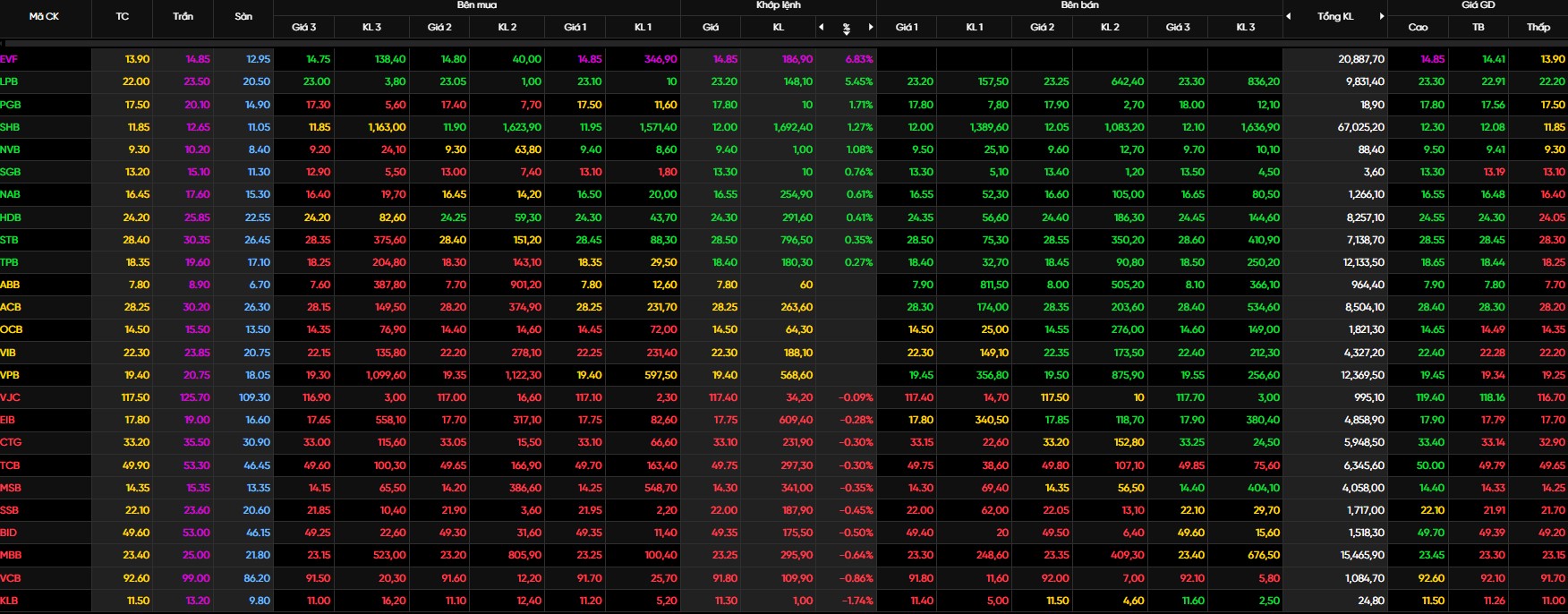Click the Tổng KL column header
This screenshot has height=614, width=1568.
click(1335, 16)
